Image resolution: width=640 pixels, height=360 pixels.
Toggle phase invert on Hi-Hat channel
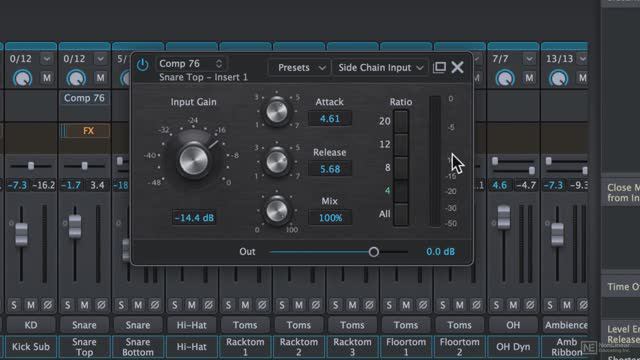click(209, 305)
